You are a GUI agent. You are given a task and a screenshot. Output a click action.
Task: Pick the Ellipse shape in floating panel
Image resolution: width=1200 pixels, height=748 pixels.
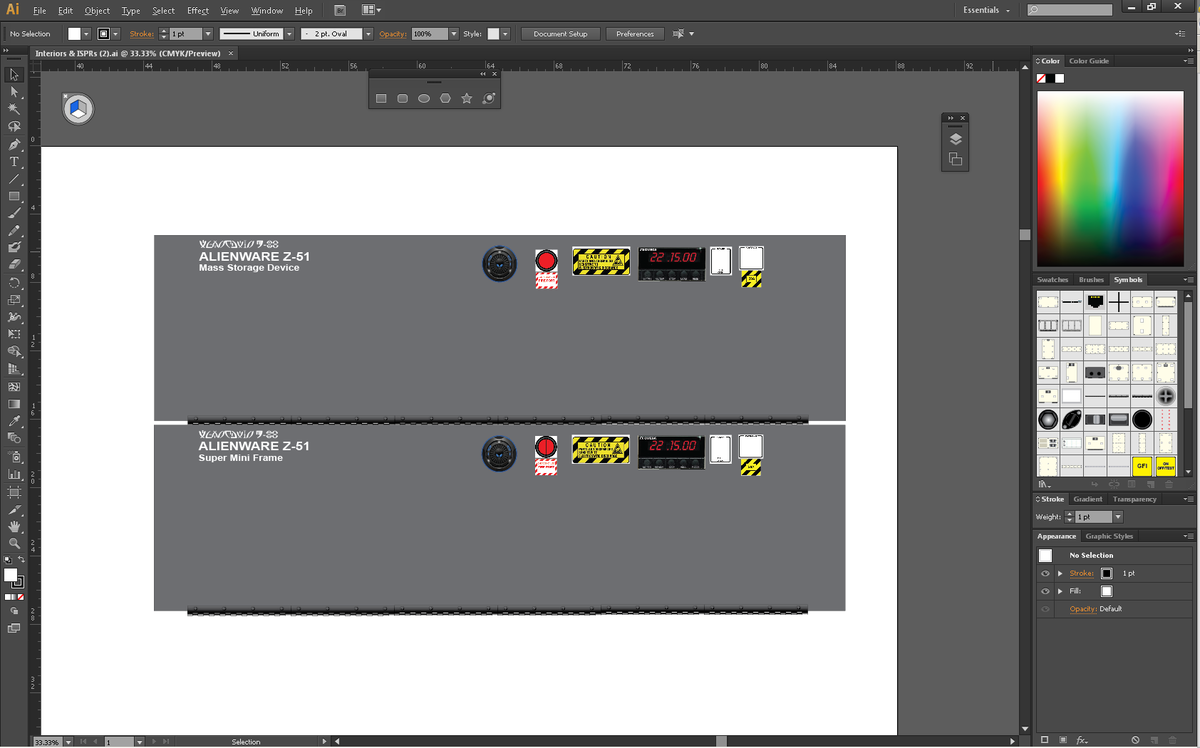[x=424, y=99]
